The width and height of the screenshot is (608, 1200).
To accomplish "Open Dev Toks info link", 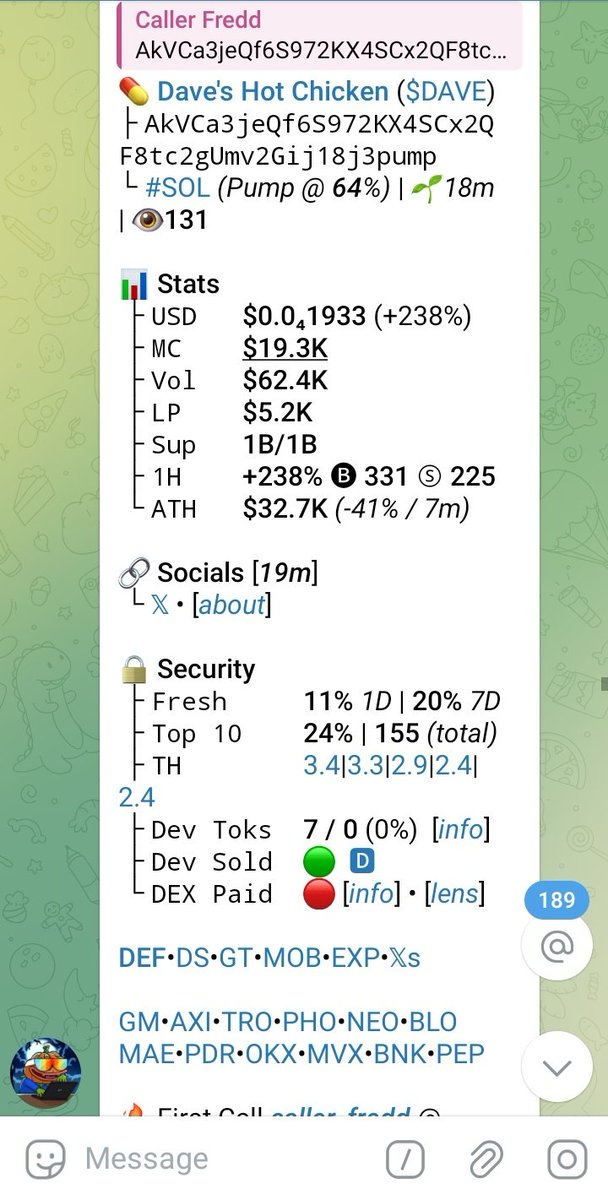I will [461, 830].
